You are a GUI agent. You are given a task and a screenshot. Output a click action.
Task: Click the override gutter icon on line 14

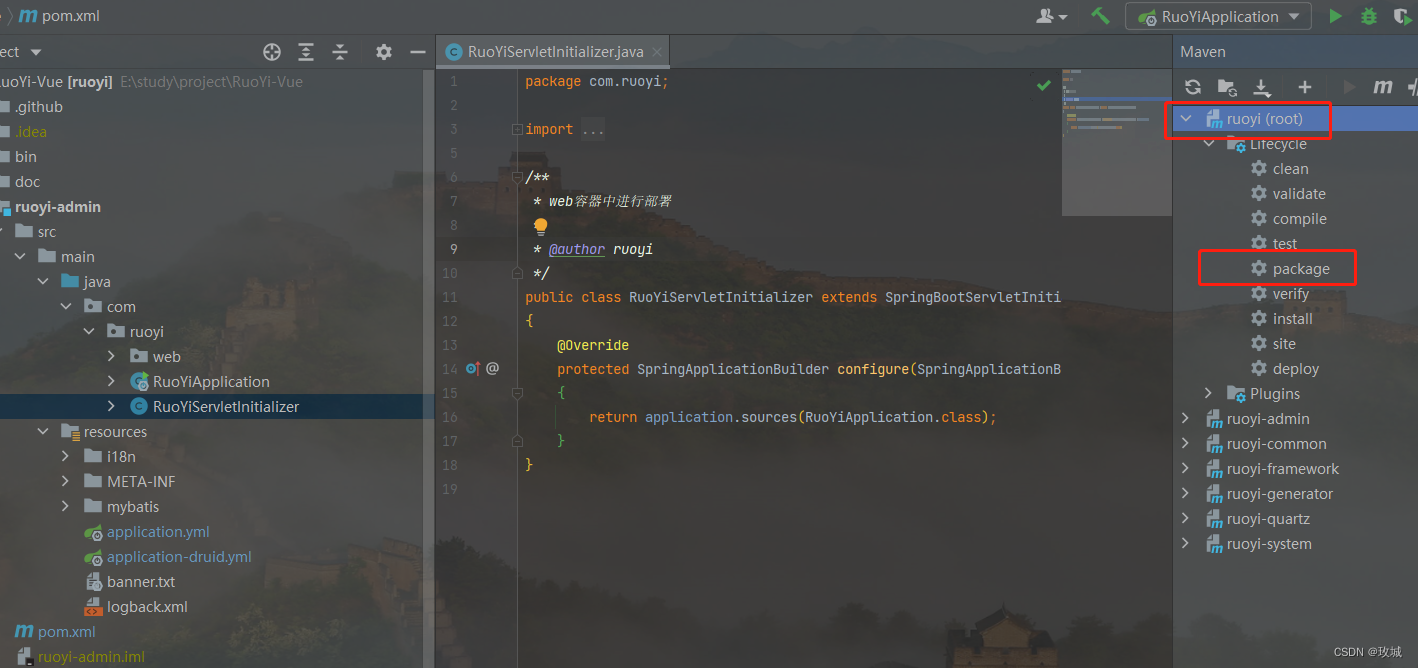[x=473, y=369]
